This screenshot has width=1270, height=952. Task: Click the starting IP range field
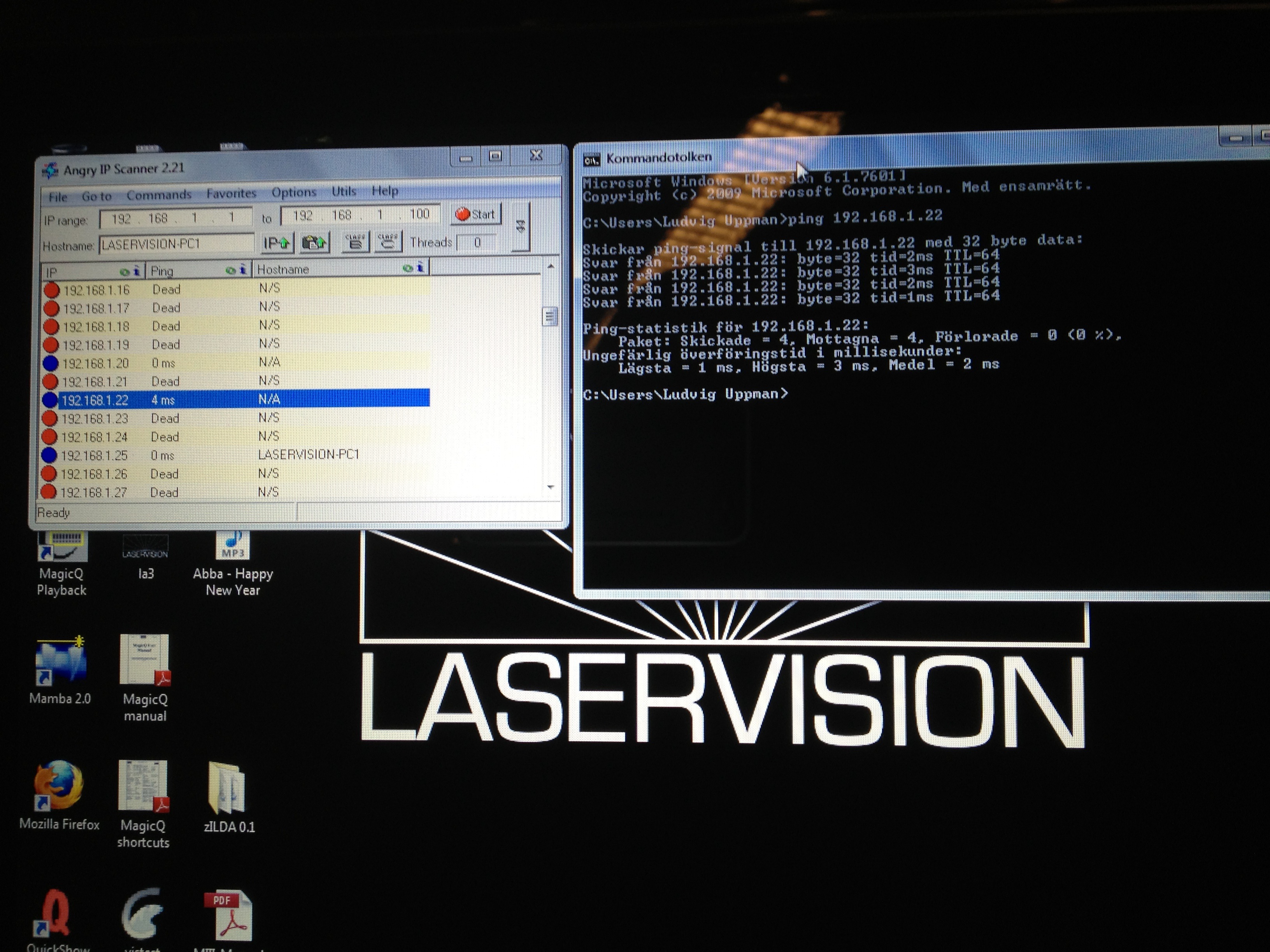tap(176, 218)
